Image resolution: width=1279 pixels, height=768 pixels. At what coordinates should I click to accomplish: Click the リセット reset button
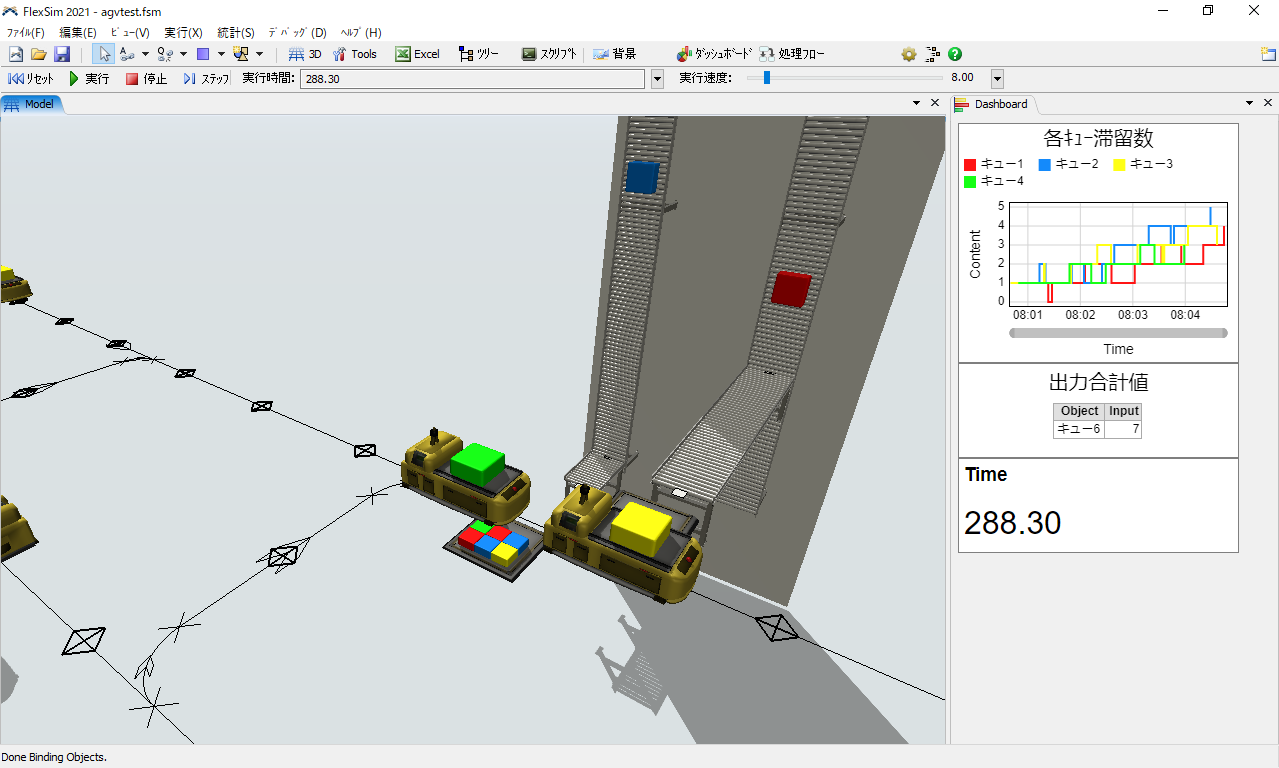(31, 79)
